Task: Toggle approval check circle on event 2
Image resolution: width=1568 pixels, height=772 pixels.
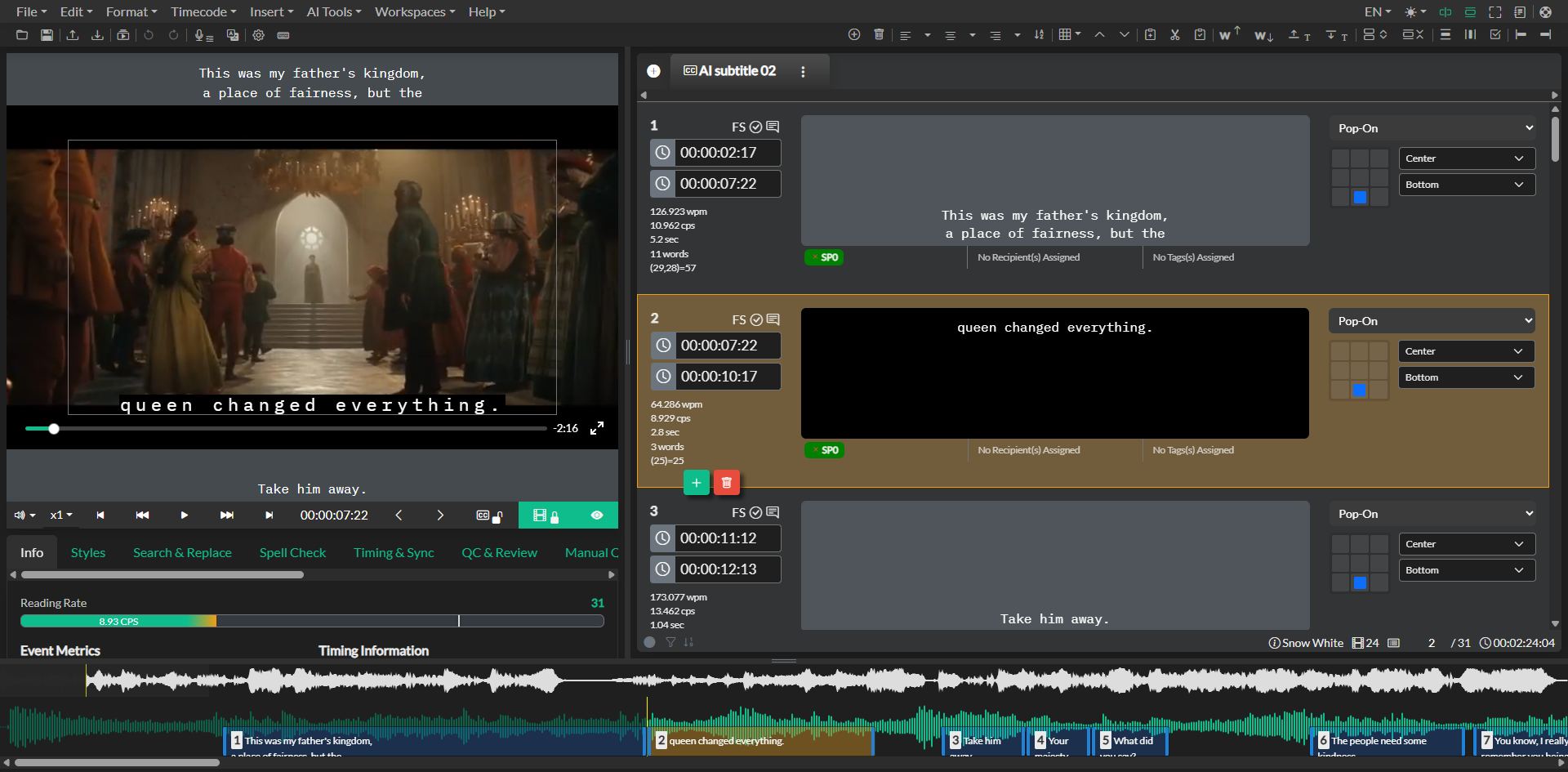Action: 756,319
